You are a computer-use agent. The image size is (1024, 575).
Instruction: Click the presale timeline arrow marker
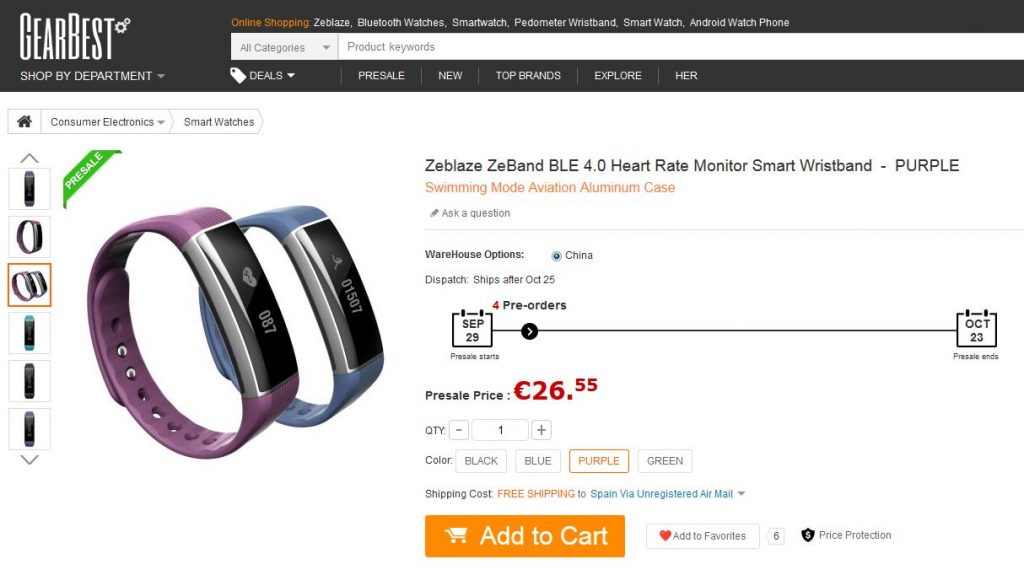click(x=530, y=331)
